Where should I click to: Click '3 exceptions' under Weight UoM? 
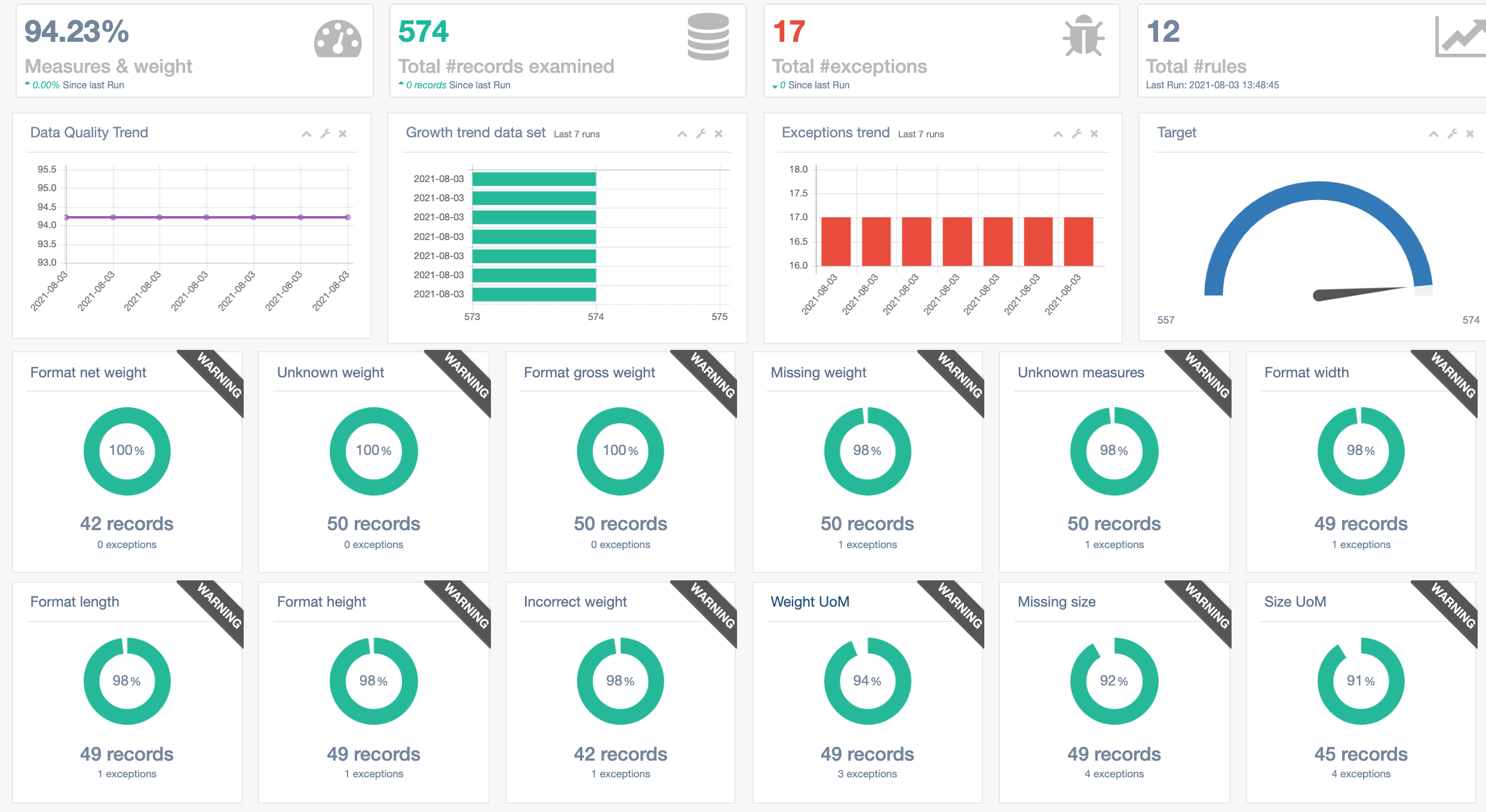pos(867,774)
